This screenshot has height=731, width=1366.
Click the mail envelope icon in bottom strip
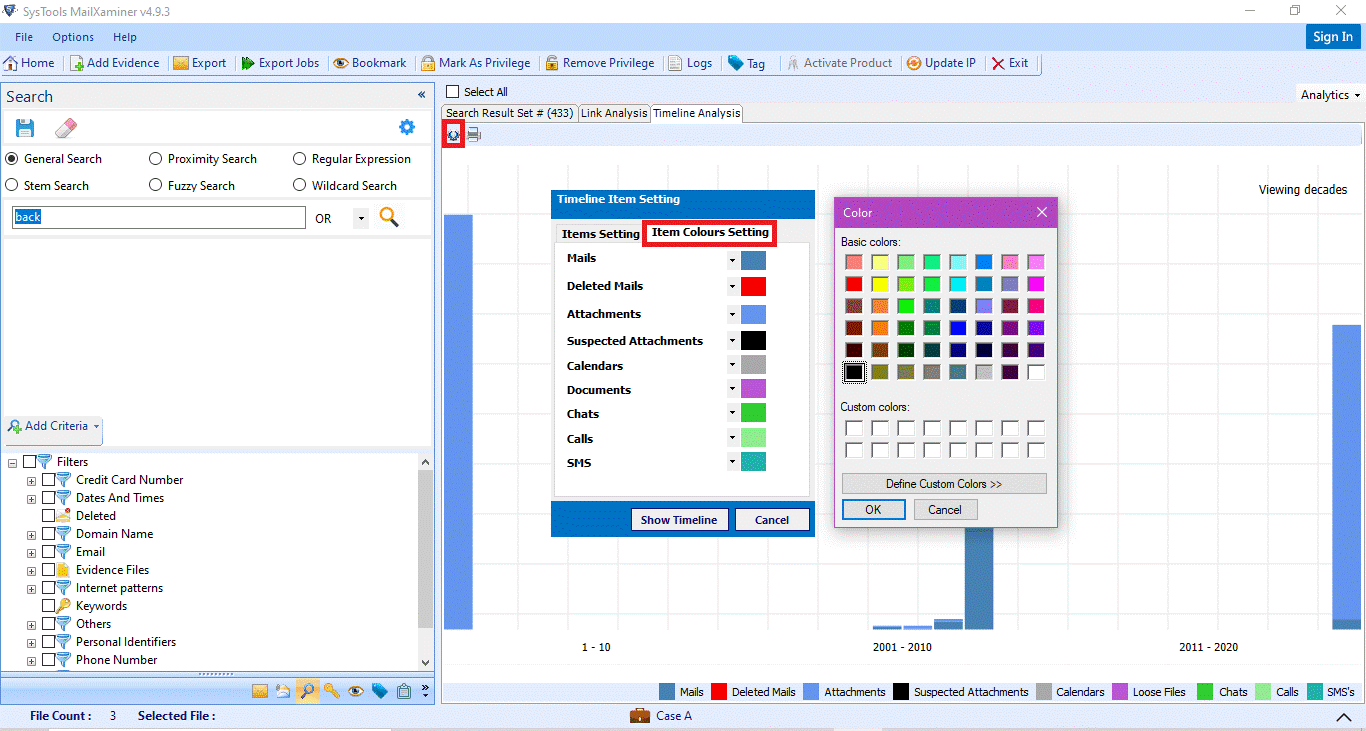[260, 691]
